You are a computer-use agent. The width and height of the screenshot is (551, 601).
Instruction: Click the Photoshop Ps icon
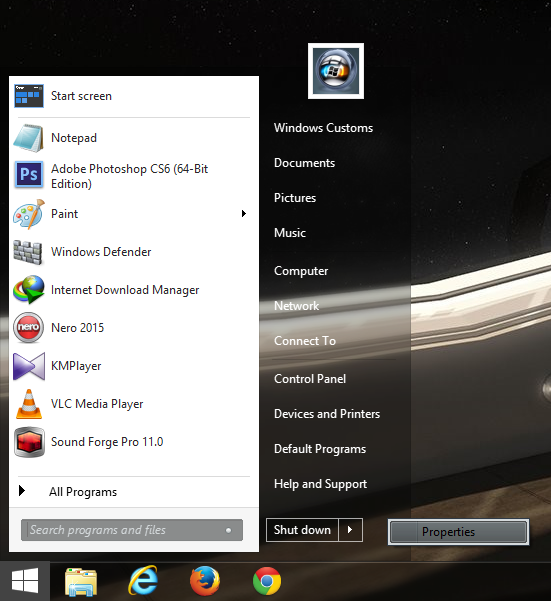pos(29,175)
